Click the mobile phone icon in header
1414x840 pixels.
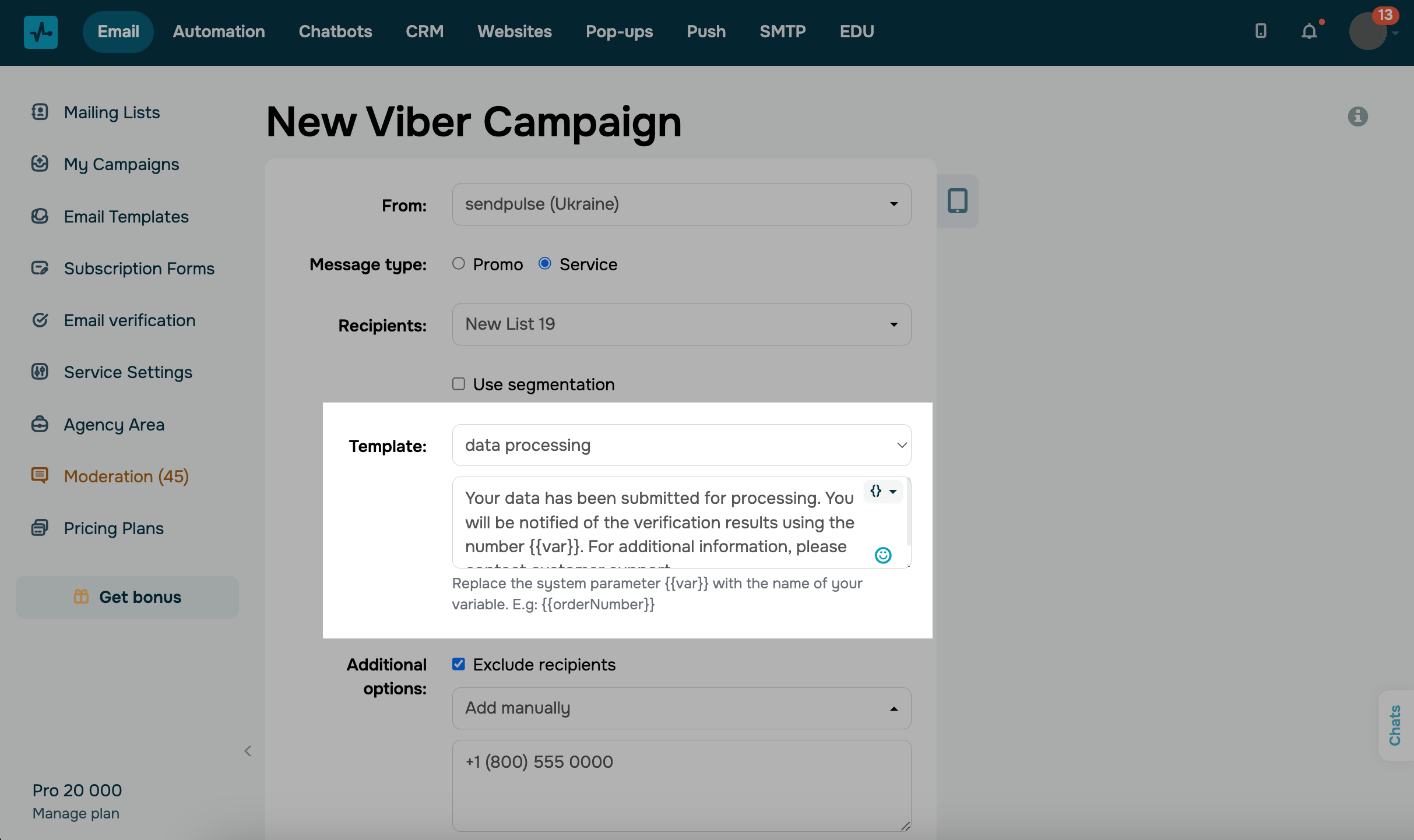tap(1261, 31)
